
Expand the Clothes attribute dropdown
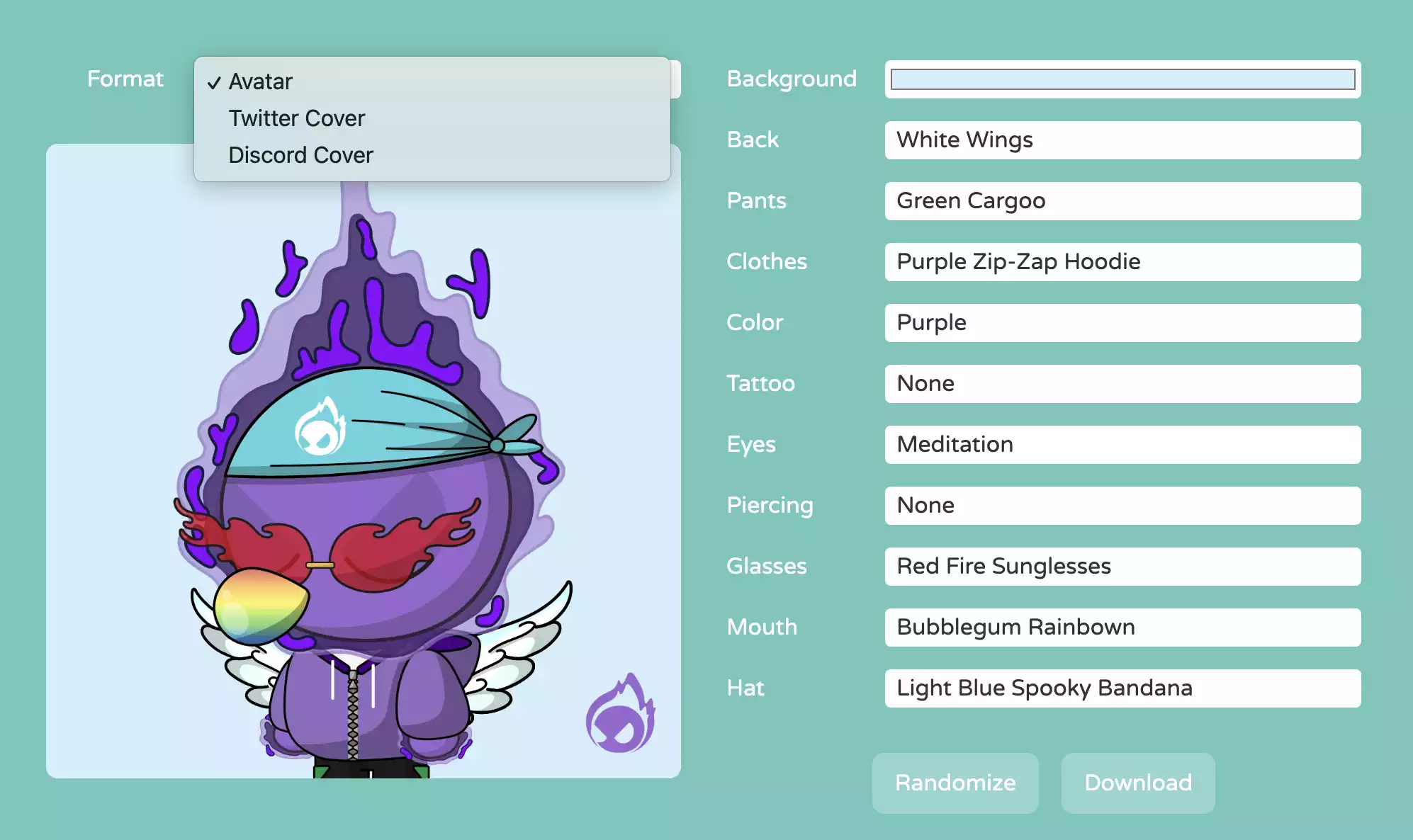point(1121,261)
